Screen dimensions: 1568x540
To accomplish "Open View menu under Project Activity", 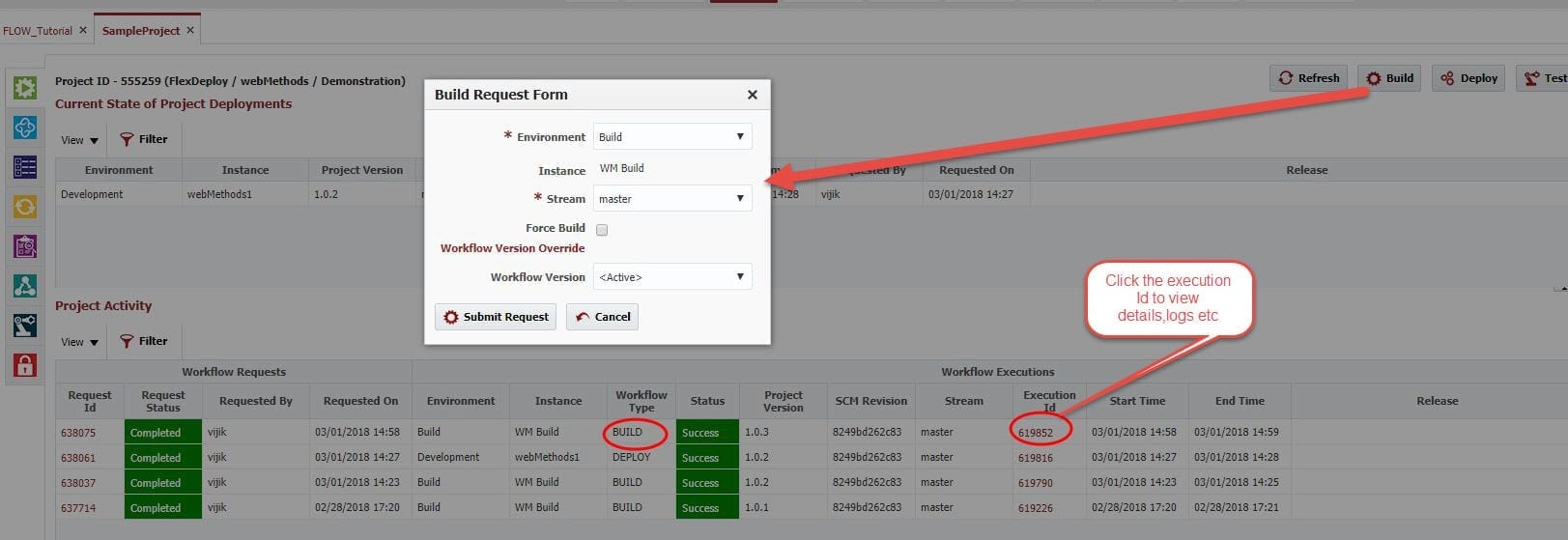I will pyautogui.click(x=79, y=342).
